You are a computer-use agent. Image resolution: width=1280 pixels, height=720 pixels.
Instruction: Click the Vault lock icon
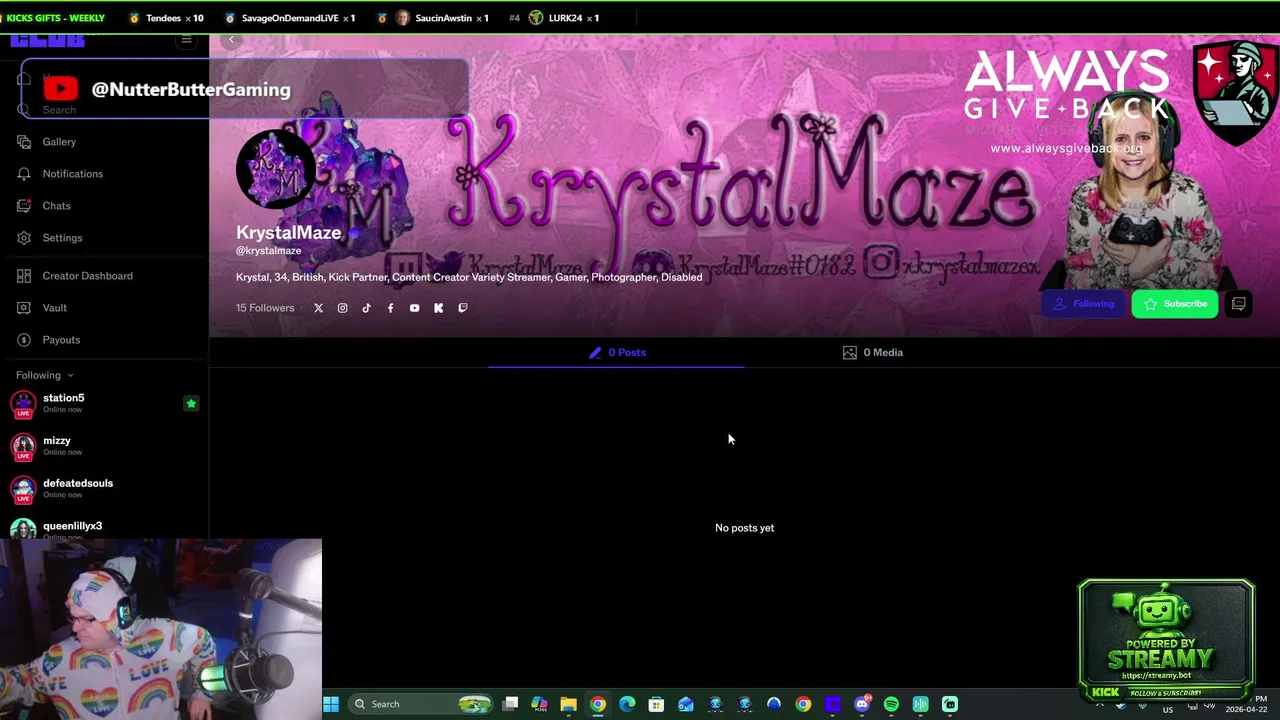24,308
